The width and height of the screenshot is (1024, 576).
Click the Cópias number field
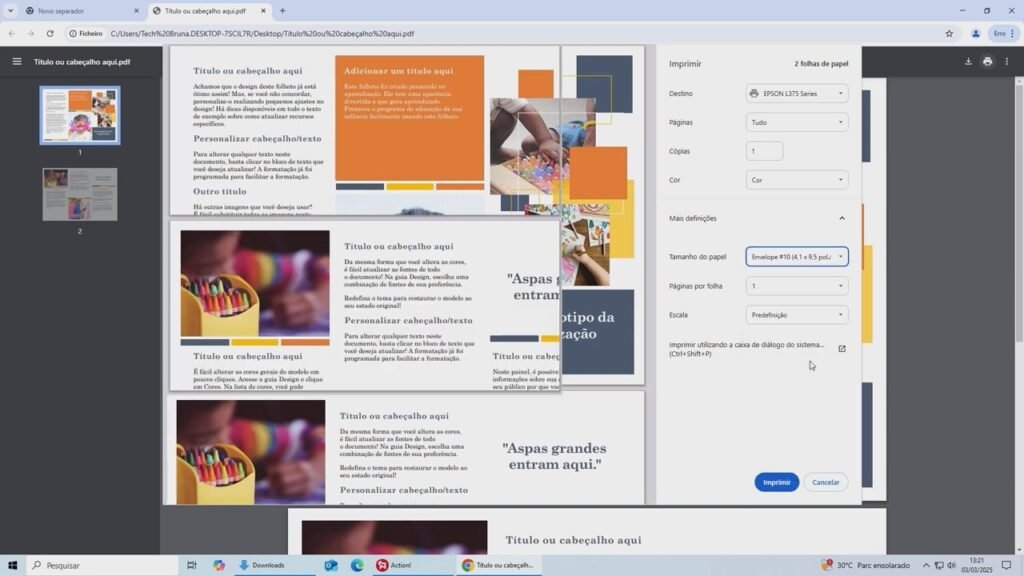[x=765, y=151]
